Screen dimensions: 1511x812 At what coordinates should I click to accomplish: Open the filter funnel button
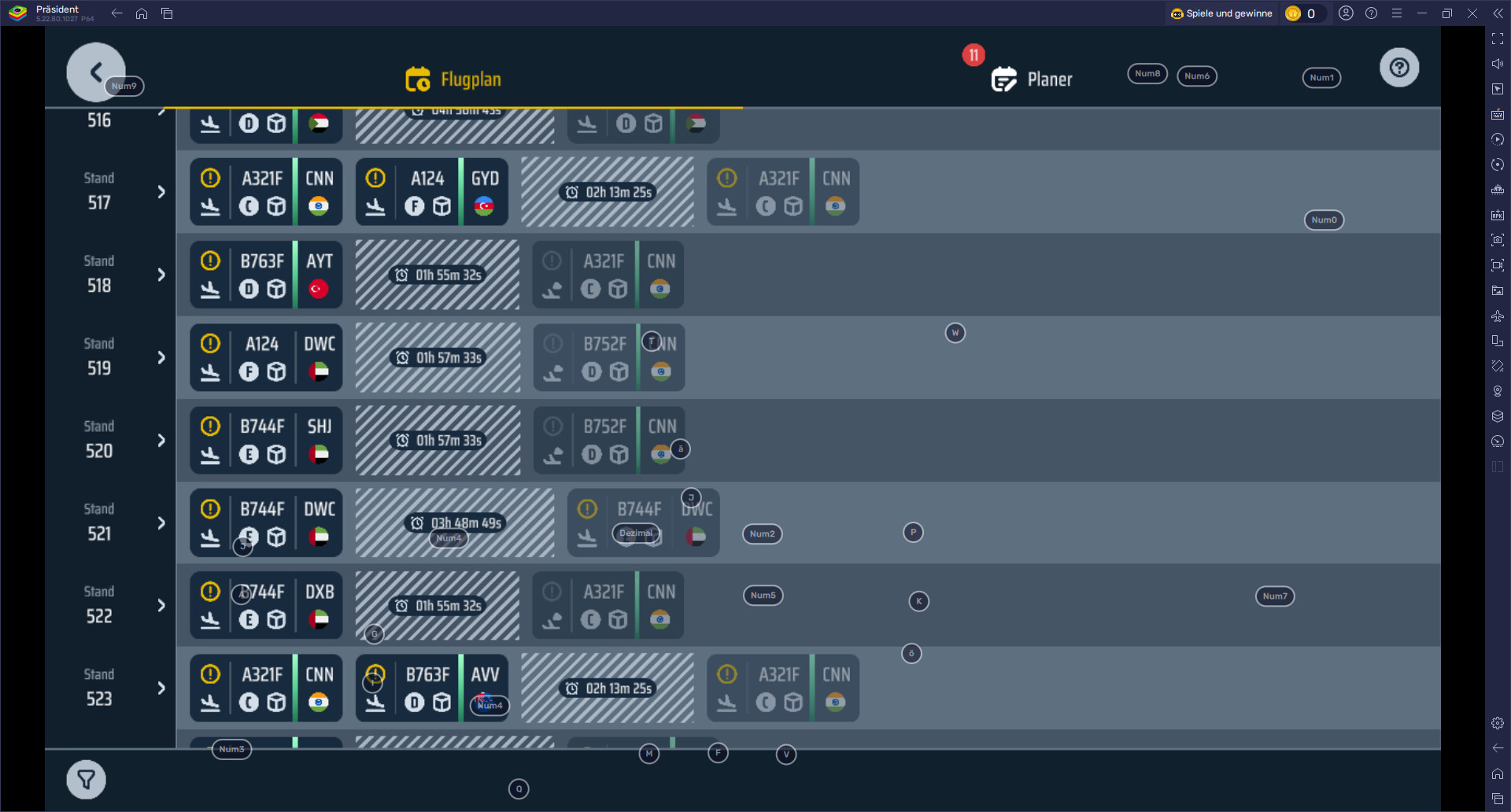[86, 779]
